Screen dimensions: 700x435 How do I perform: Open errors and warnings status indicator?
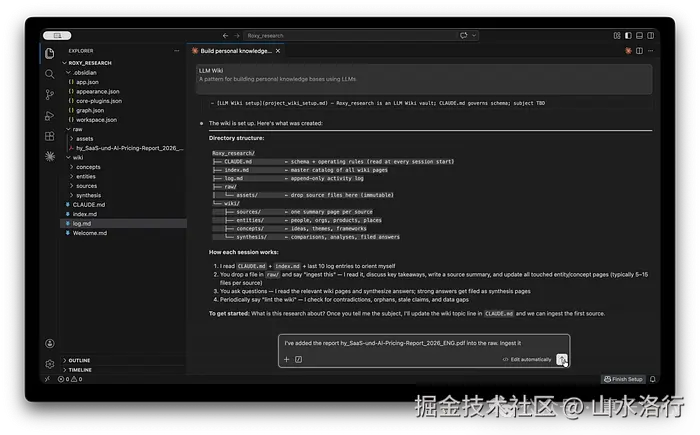pyautogui.click(x=70, y=379)
